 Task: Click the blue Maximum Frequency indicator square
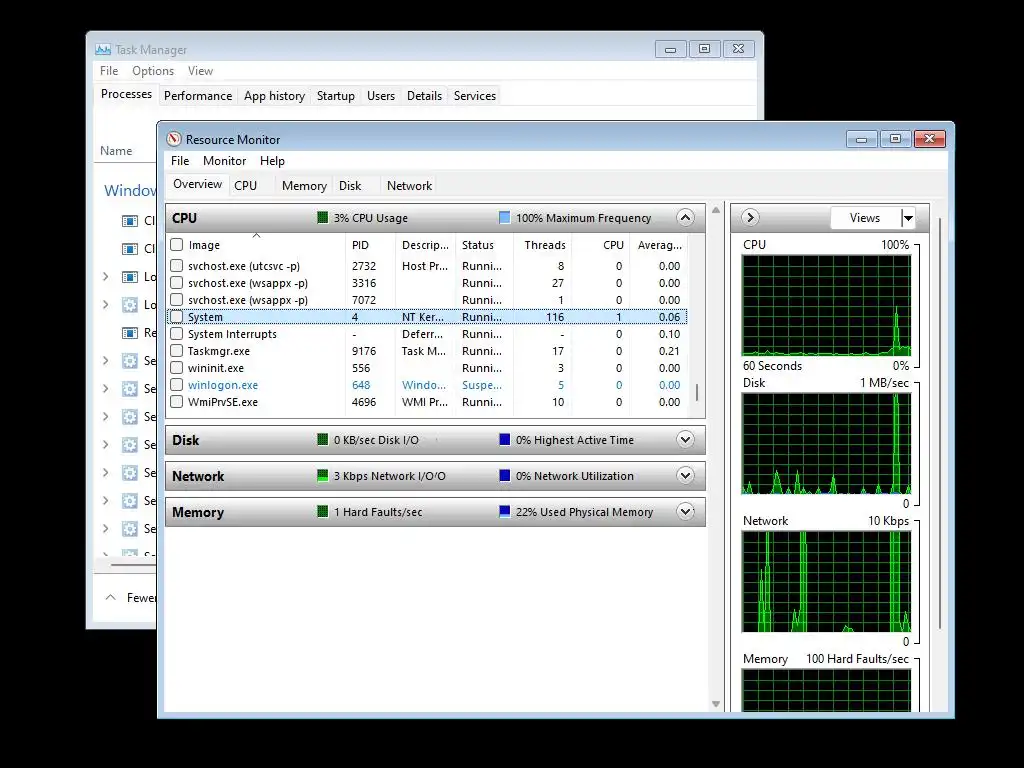504,217
